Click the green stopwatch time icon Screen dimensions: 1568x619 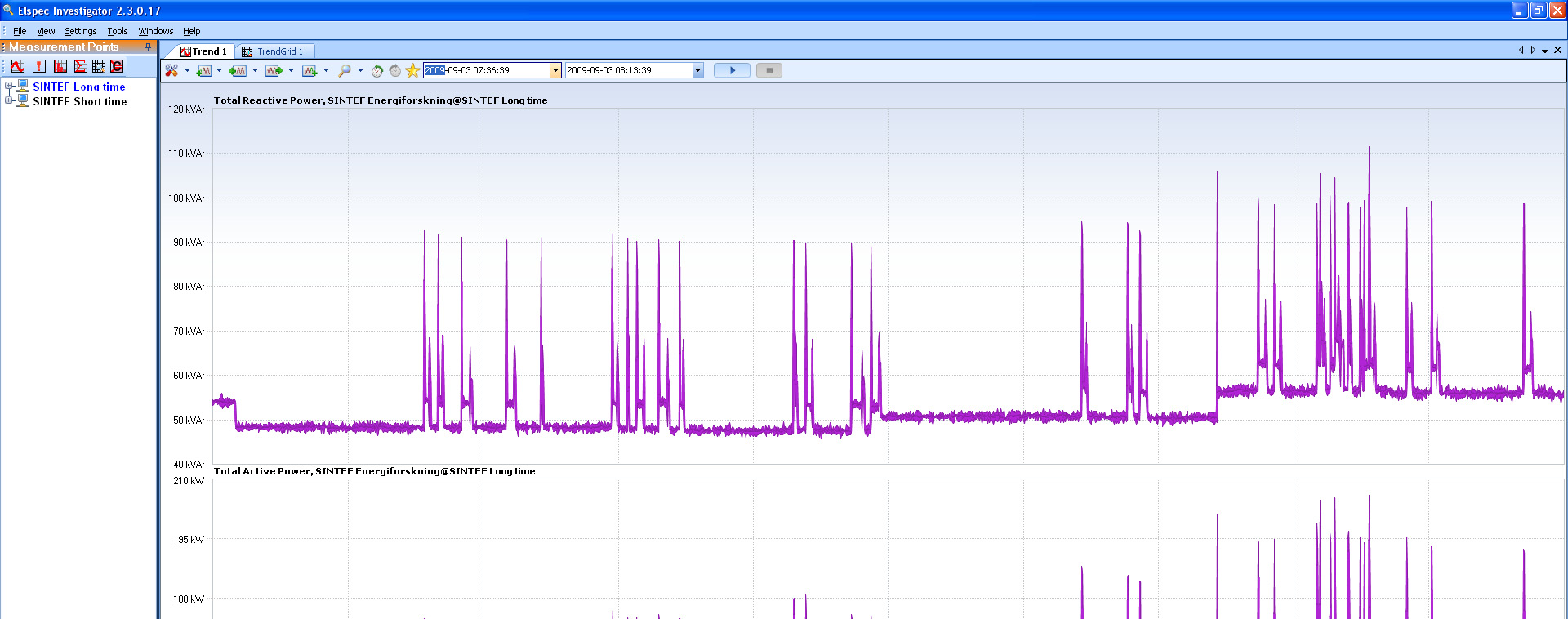tap(376, 70)
